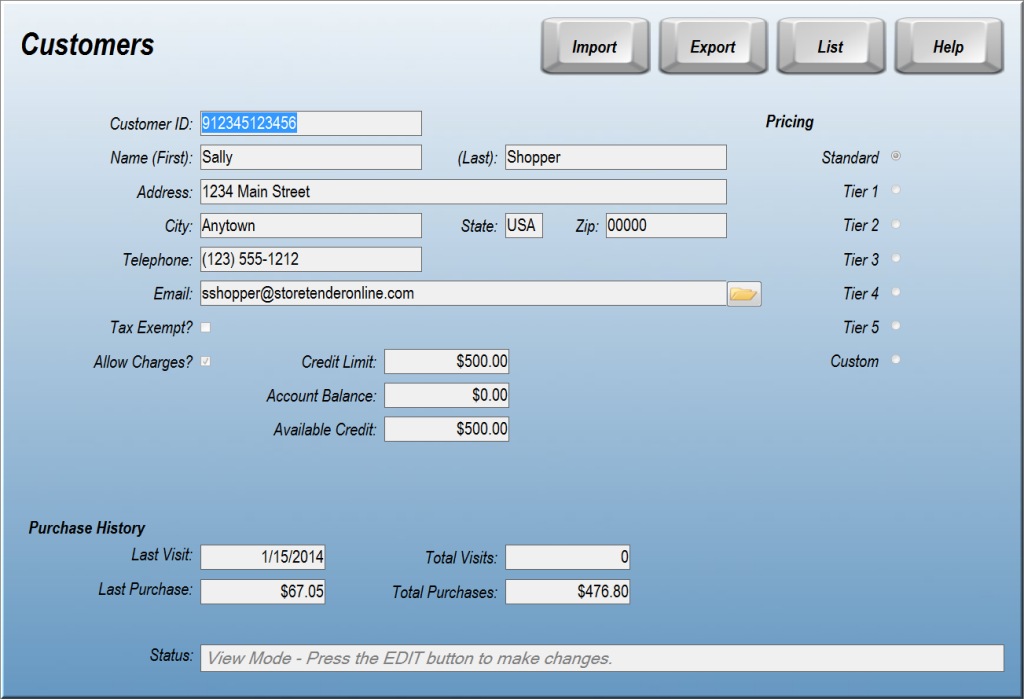The height and width of the screenshot is (699, 1024).
Task: Open the email folder icon button
Action: click(744, 294)
